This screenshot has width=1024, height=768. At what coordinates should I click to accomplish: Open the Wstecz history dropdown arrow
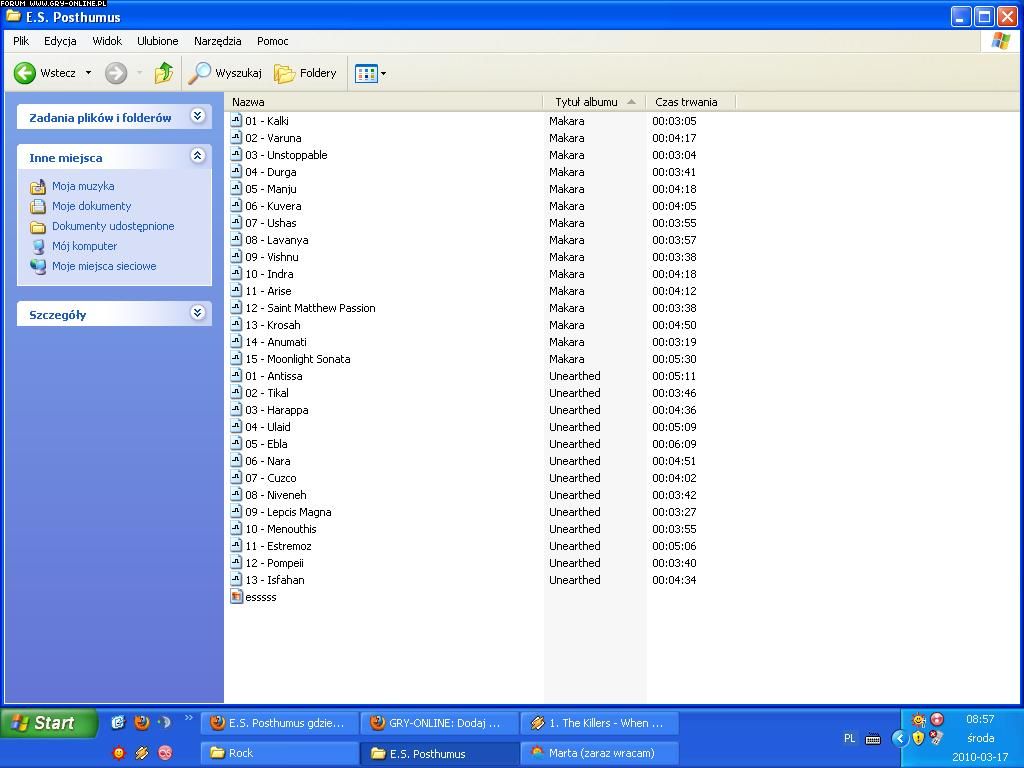pos(88,73)
